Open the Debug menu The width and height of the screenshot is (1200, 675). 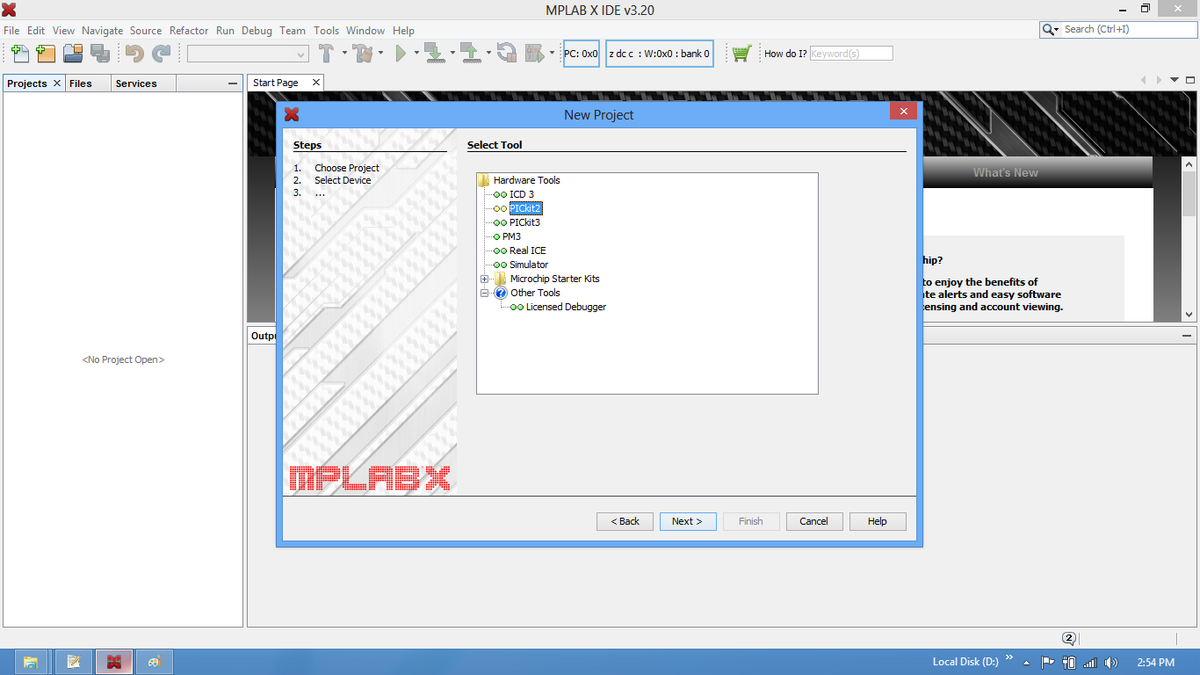click(256, 30)
